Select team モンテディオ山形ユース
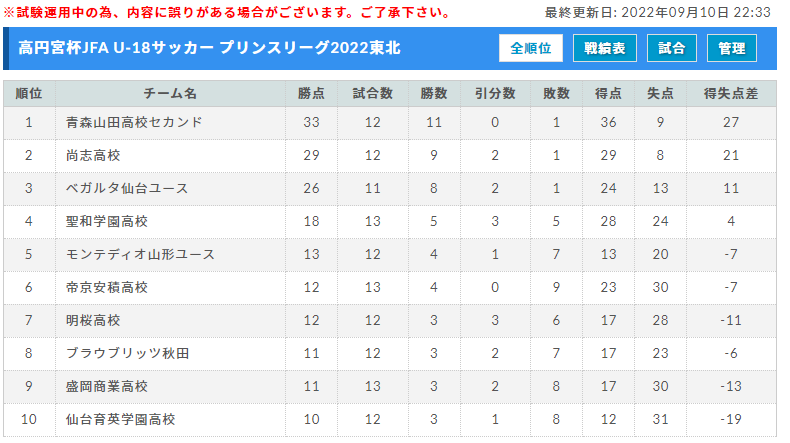The image size is (790, 443). 141,255
